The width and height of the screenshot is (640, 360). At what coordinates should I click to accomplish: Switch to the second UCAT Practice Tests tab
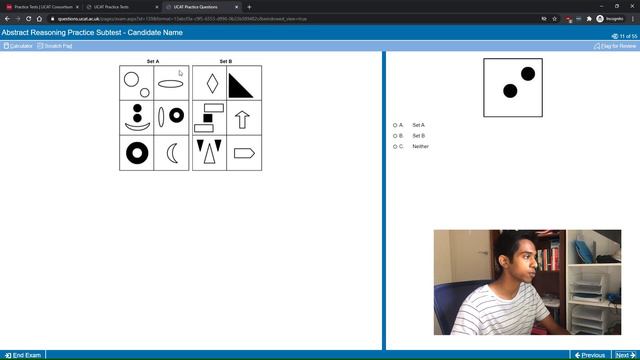122,7
